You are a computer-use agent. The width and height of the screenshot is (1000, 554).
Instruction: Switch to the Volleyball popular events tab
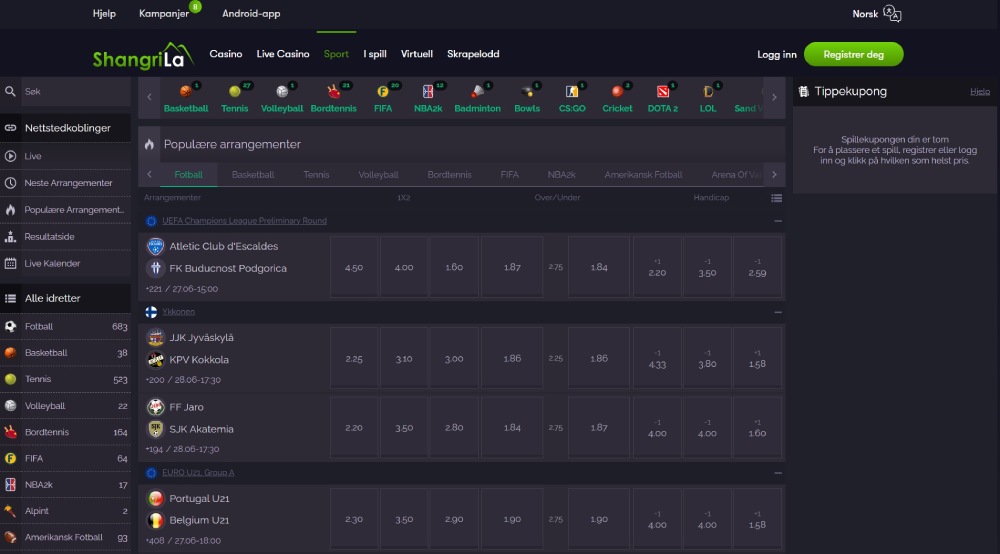pos(378,174)
